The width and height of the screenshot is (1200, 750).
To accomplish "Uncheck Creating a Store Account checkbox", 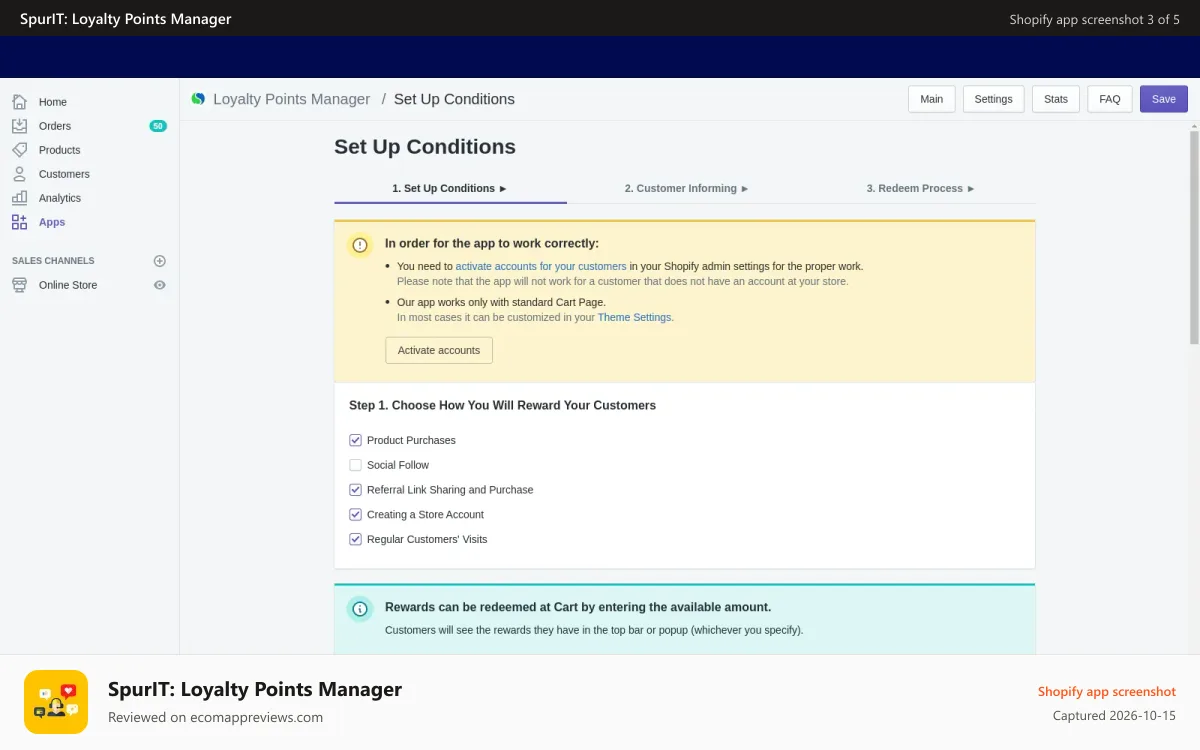I will click(355, 515).
